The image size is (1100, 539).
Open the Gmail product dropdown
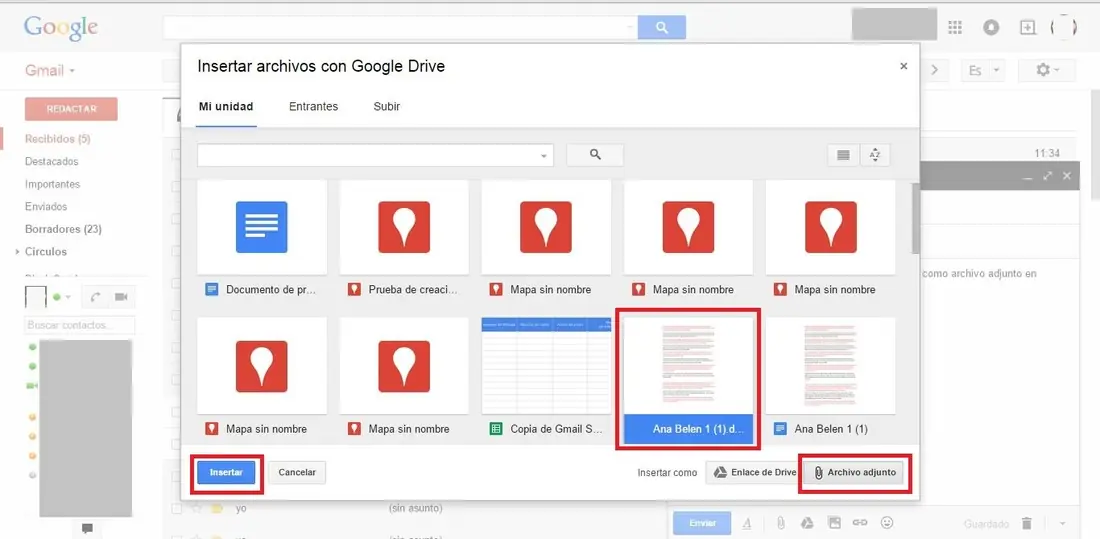(50, 70)
